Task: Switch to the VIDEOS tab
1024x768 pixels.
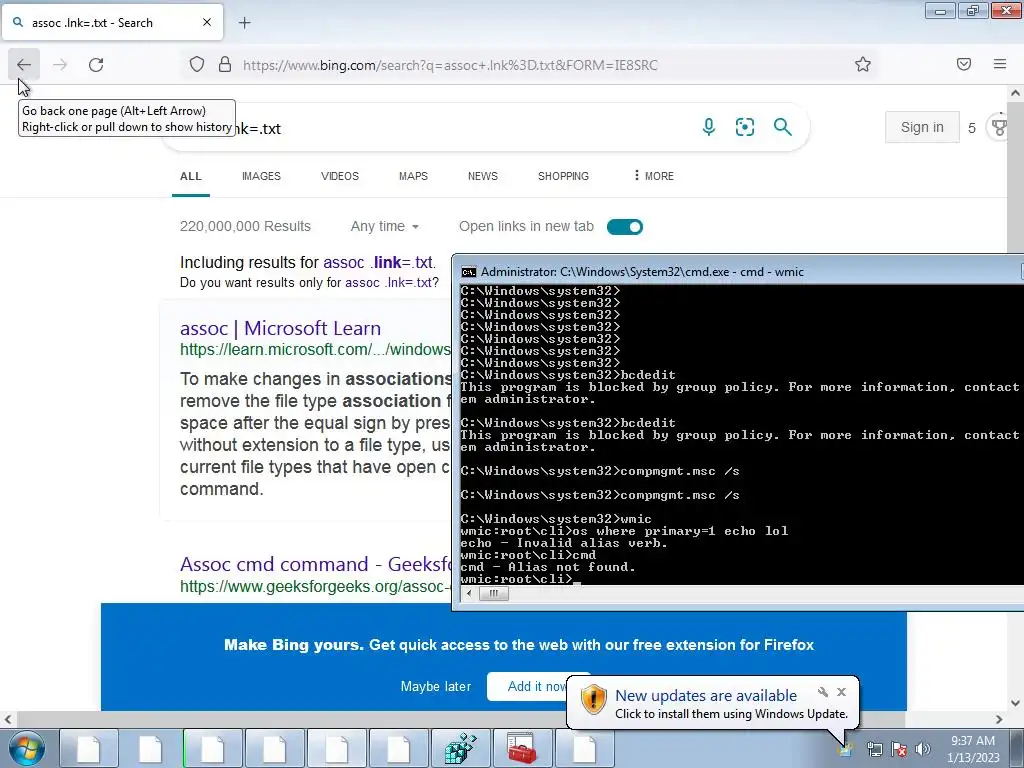Action: point(340,176)
